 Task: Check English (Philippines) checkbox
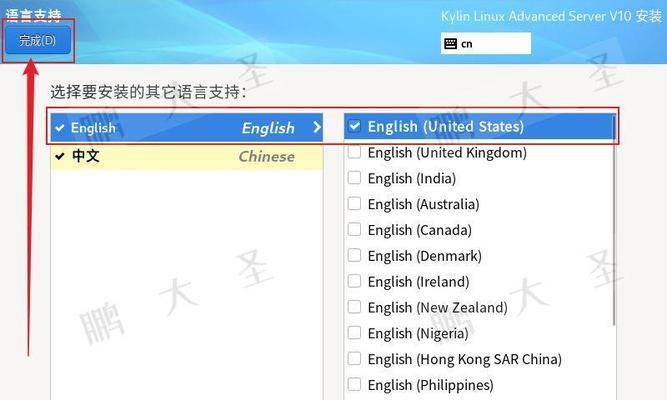pyautogui.click(x=354, y=384)
